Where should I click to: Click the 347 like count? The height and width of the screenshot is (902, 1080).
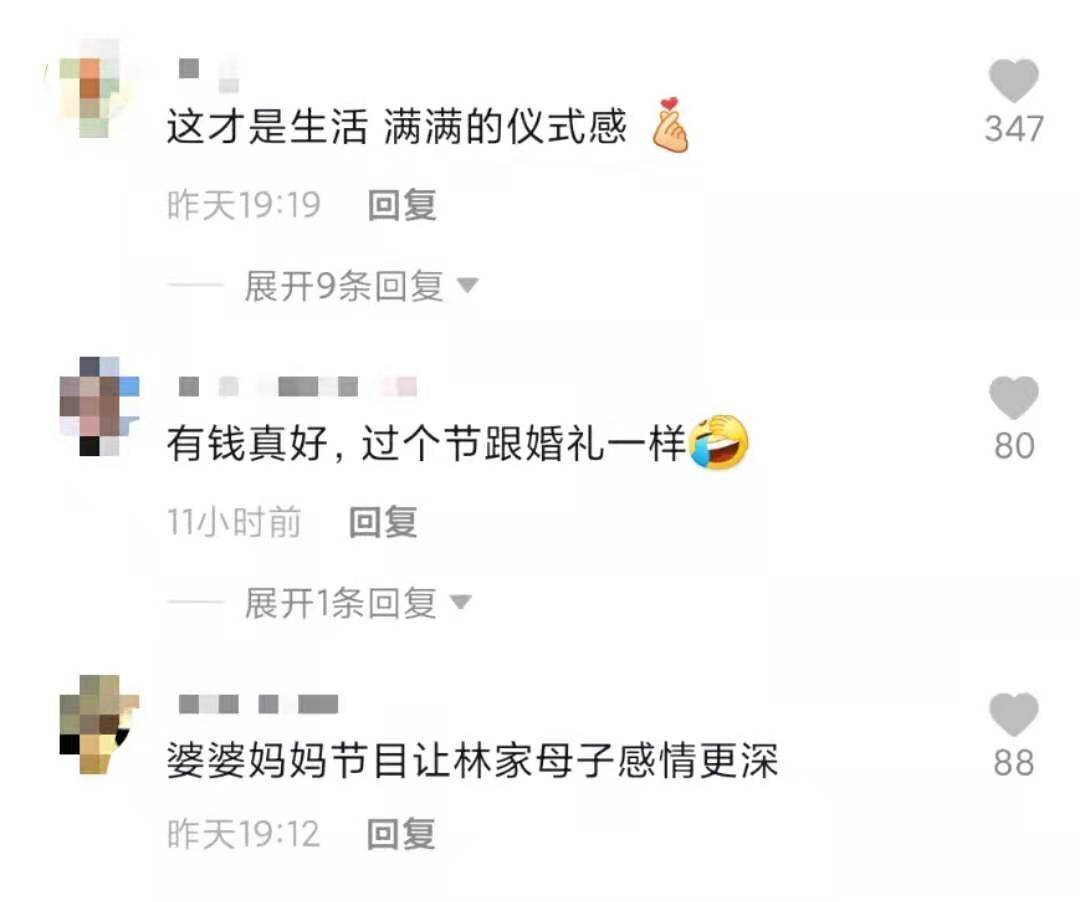coord(1014,129)
